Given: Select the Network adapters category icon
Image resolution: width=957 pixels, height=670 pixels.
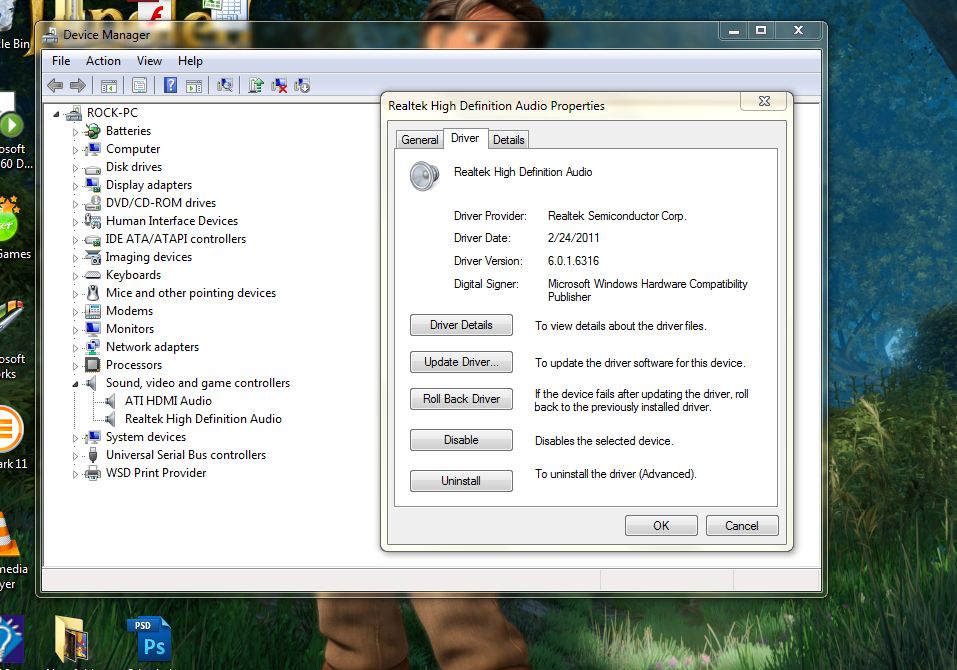Looking at the screenshot, I should (x=93, y=347).
